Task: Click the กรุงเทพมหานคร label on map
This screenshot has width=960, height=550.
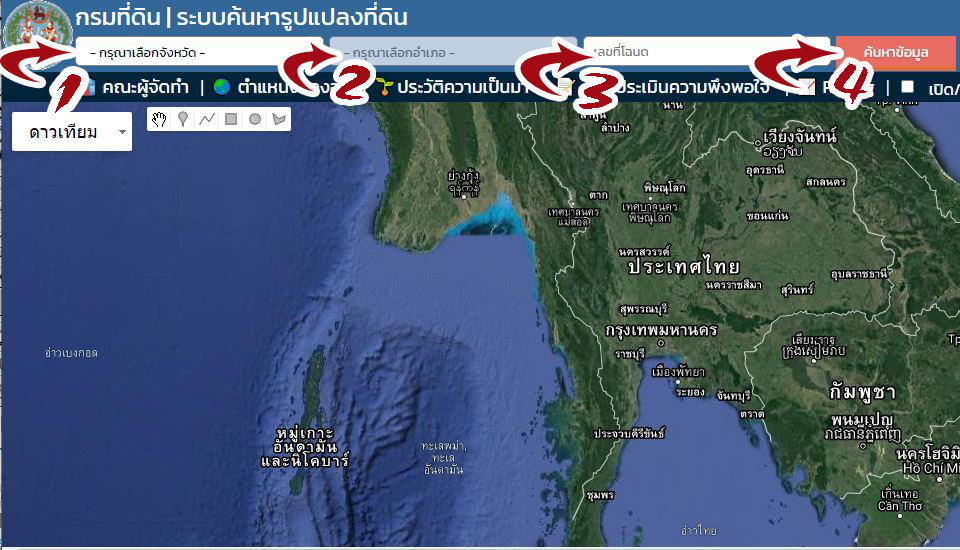Action: point(661,330)
